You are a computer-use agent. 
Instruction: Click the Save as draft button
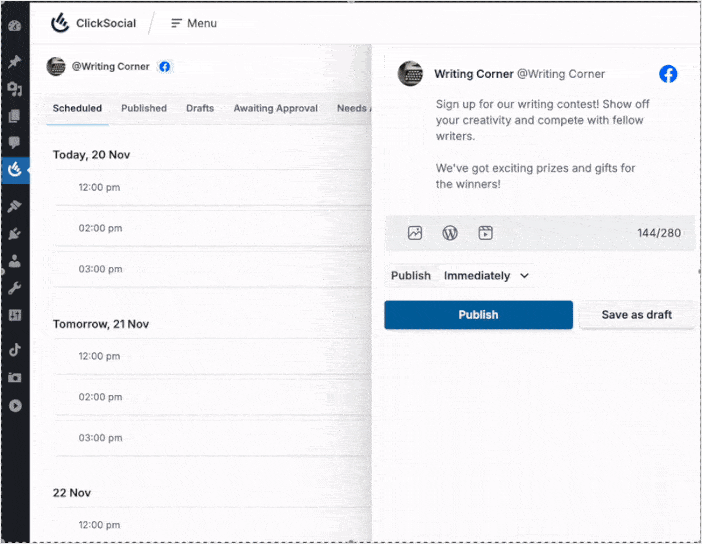point(636,315)
